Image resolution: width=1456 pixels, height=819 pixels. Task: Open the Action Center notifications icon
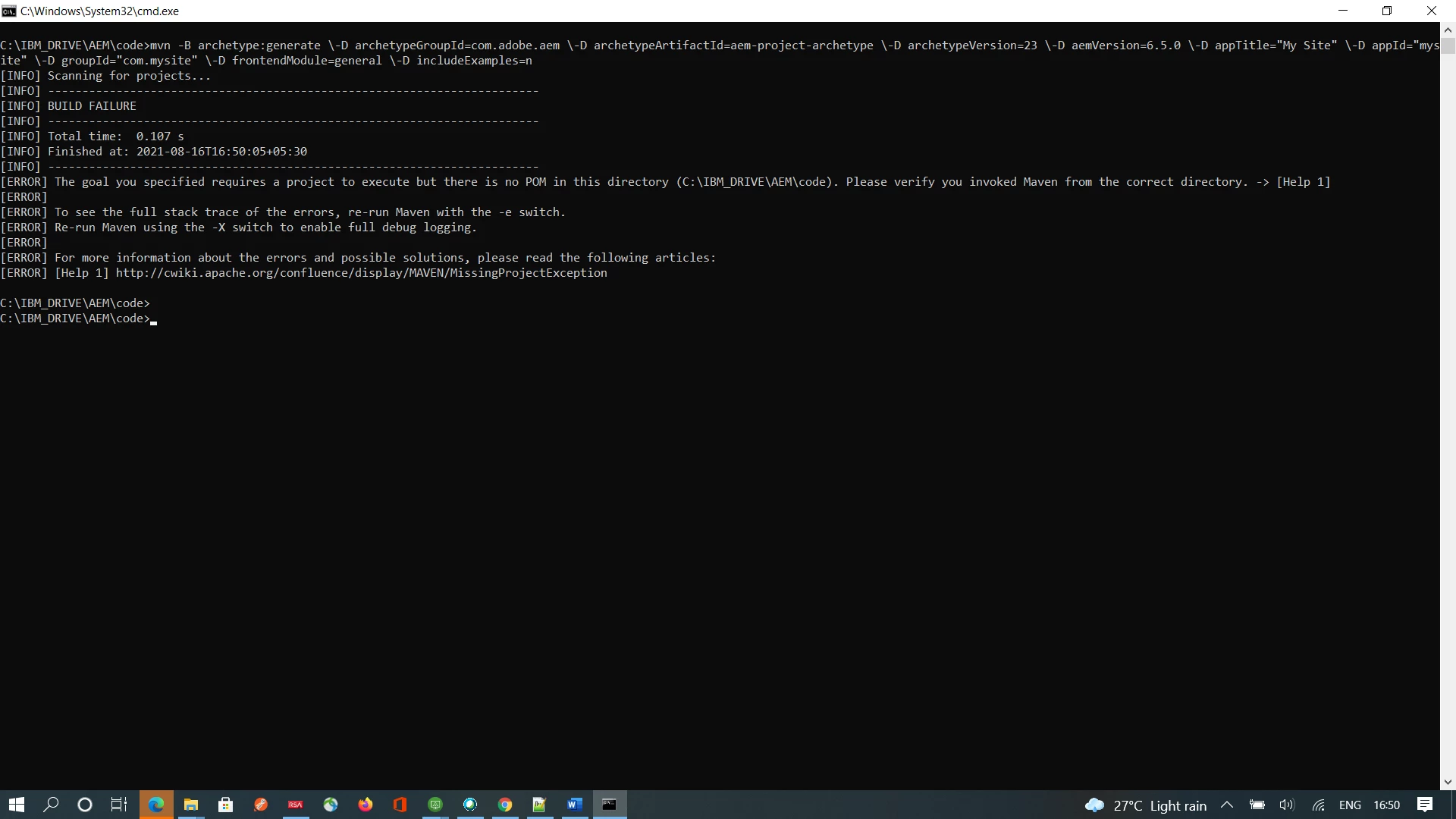coord(1425,805)
